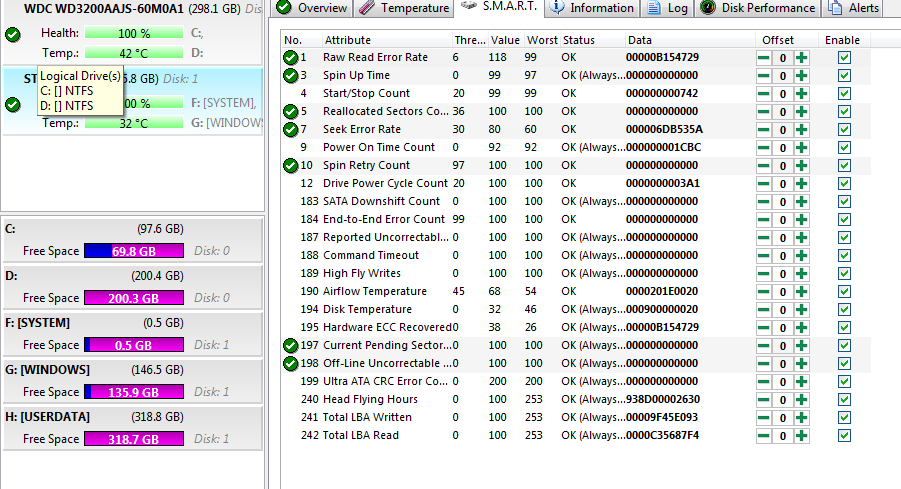
Task: Uncheck Enable for Start/Stop Count
Action: pyautogui.click(x=844, y=94)
